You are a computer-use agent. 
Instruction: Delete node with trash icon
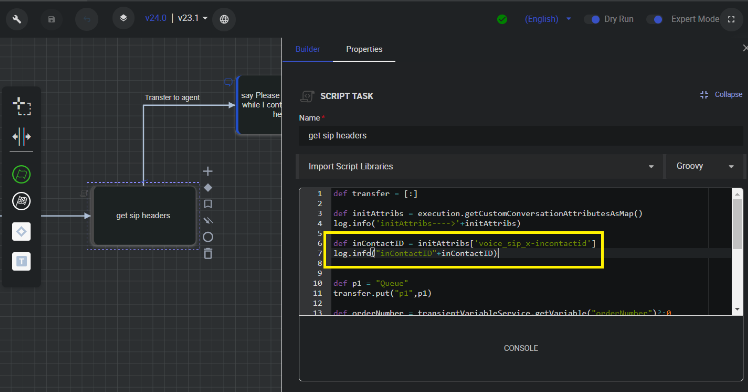pos(208,254)
